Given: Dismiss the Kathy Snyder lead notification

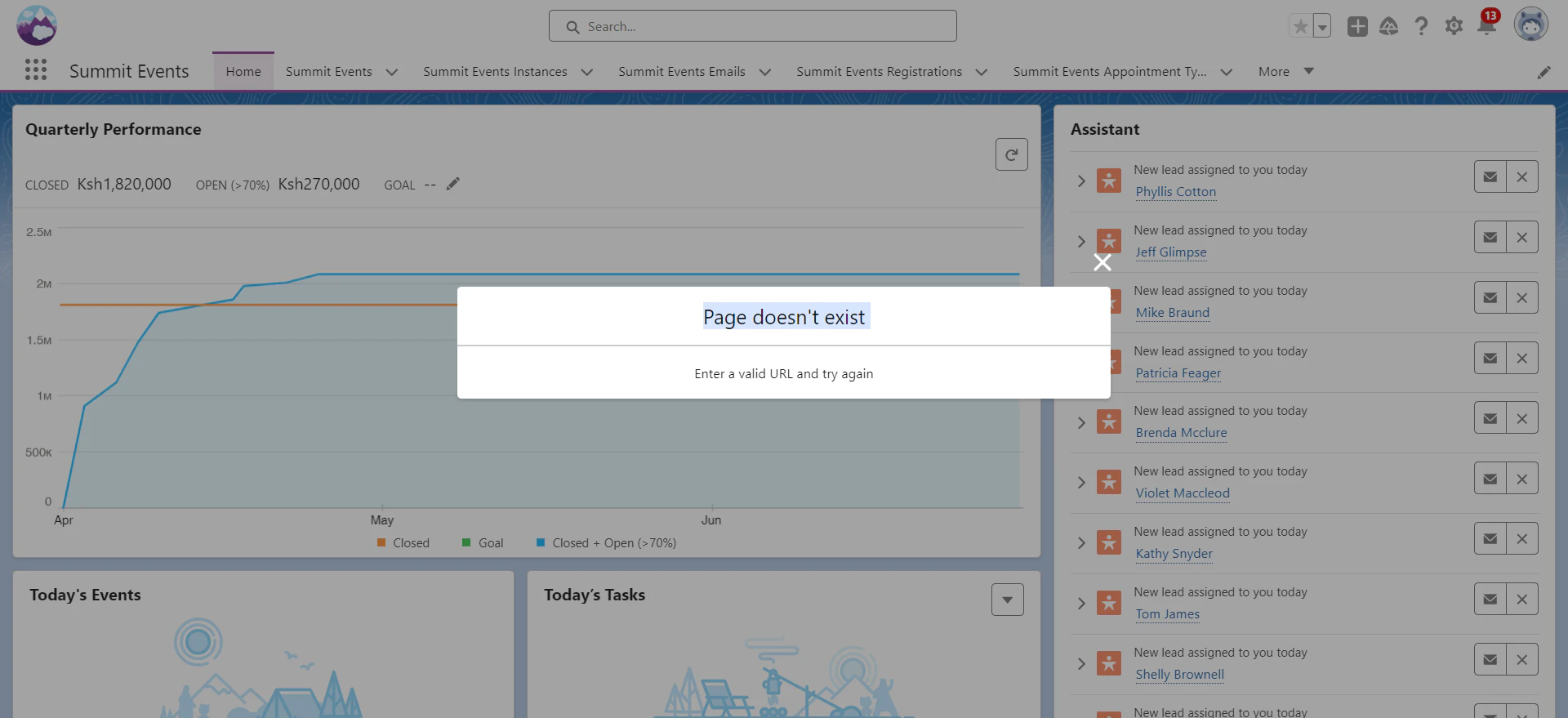Looking at the screenshot, I should [x=1521, y=538].
